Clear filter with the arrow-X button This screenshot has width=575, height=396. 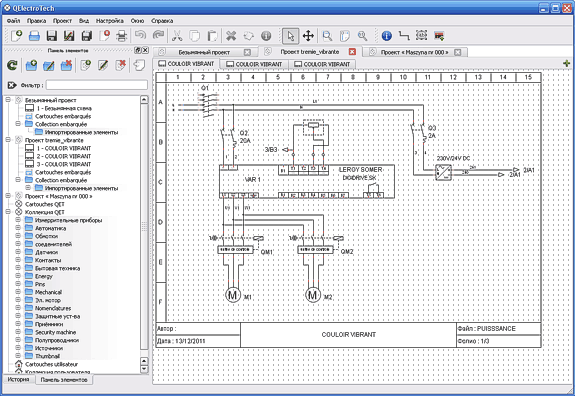point(12,85)
